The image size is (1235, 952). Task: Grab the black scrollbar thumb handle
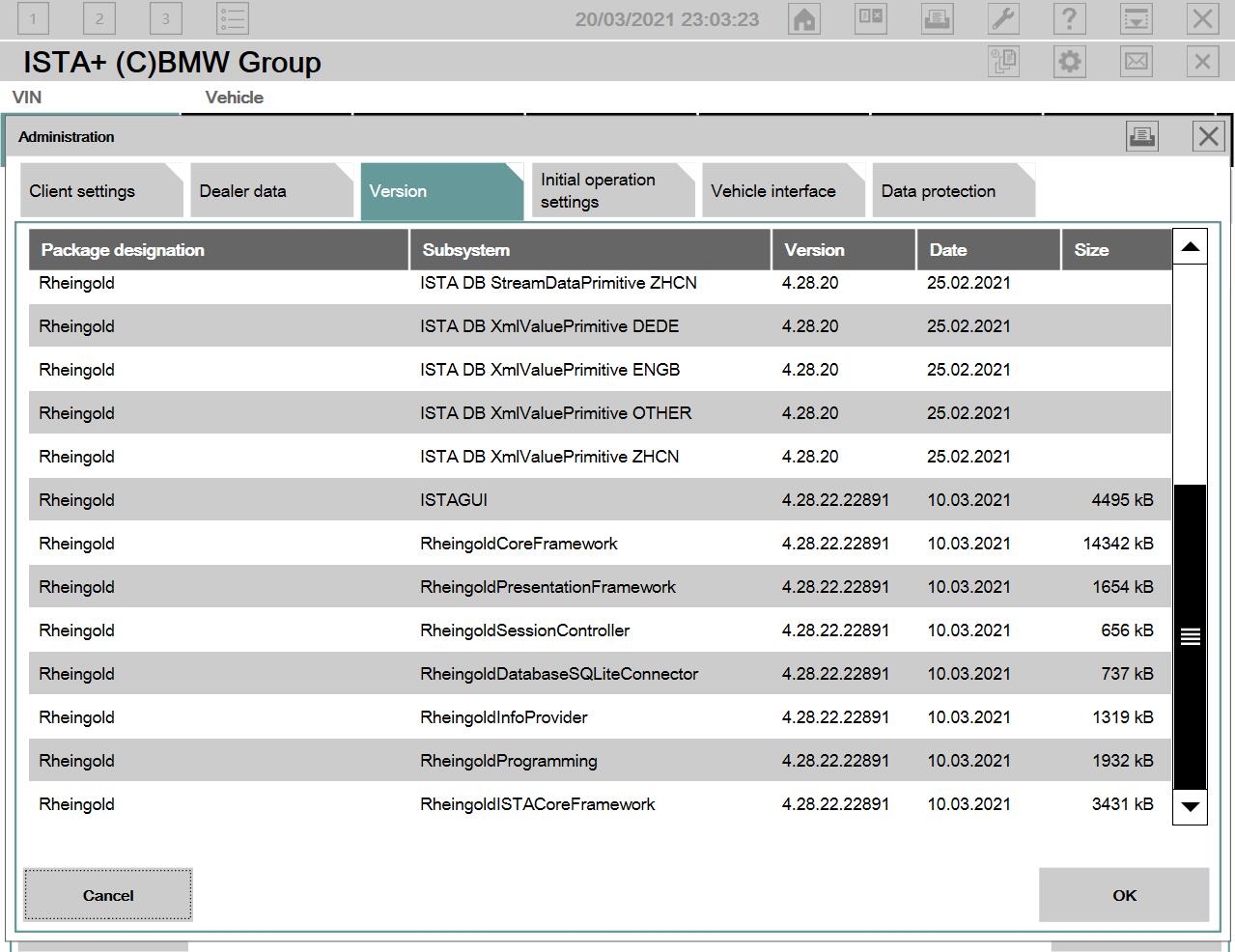pyautogui.click(x=1190, y=637)
